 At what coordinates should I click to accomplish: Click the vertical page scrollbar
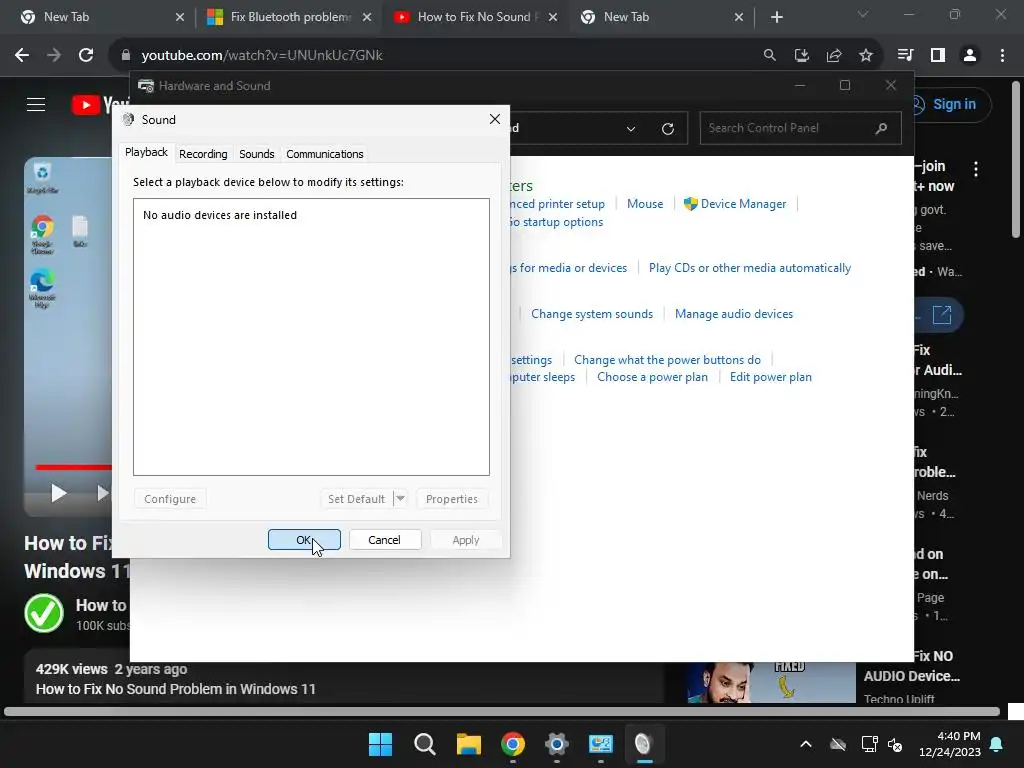[x=1016, y=159]
